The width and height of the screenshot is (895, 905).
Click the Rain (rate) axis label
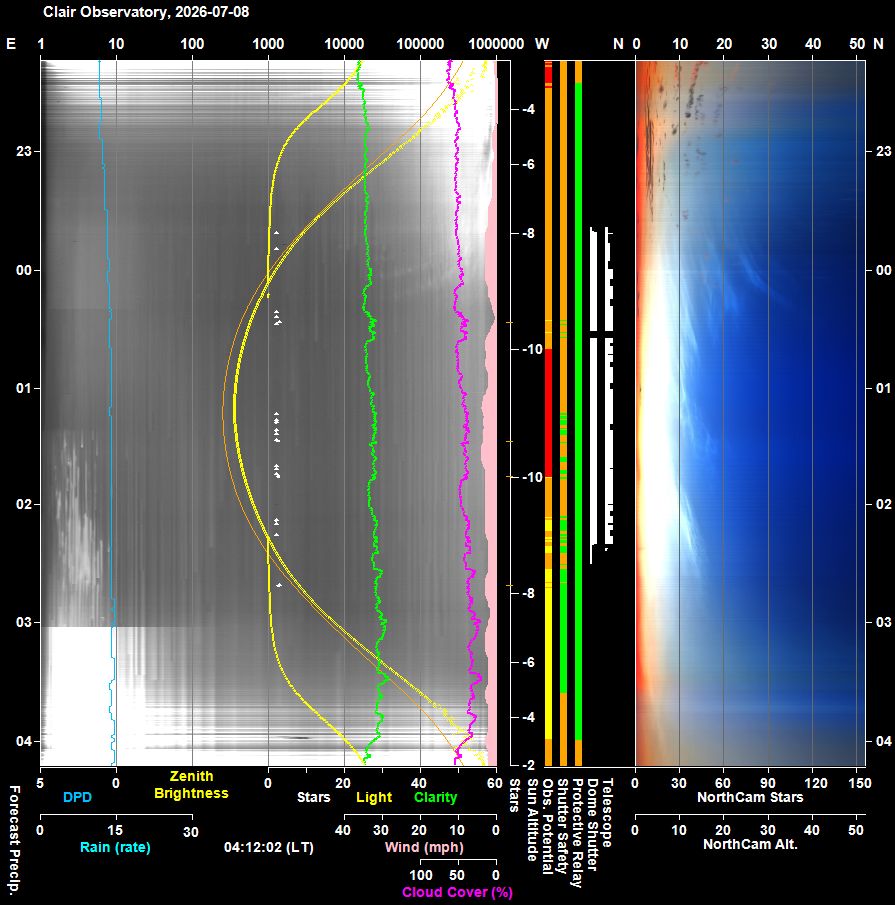[x=115, y=847]
